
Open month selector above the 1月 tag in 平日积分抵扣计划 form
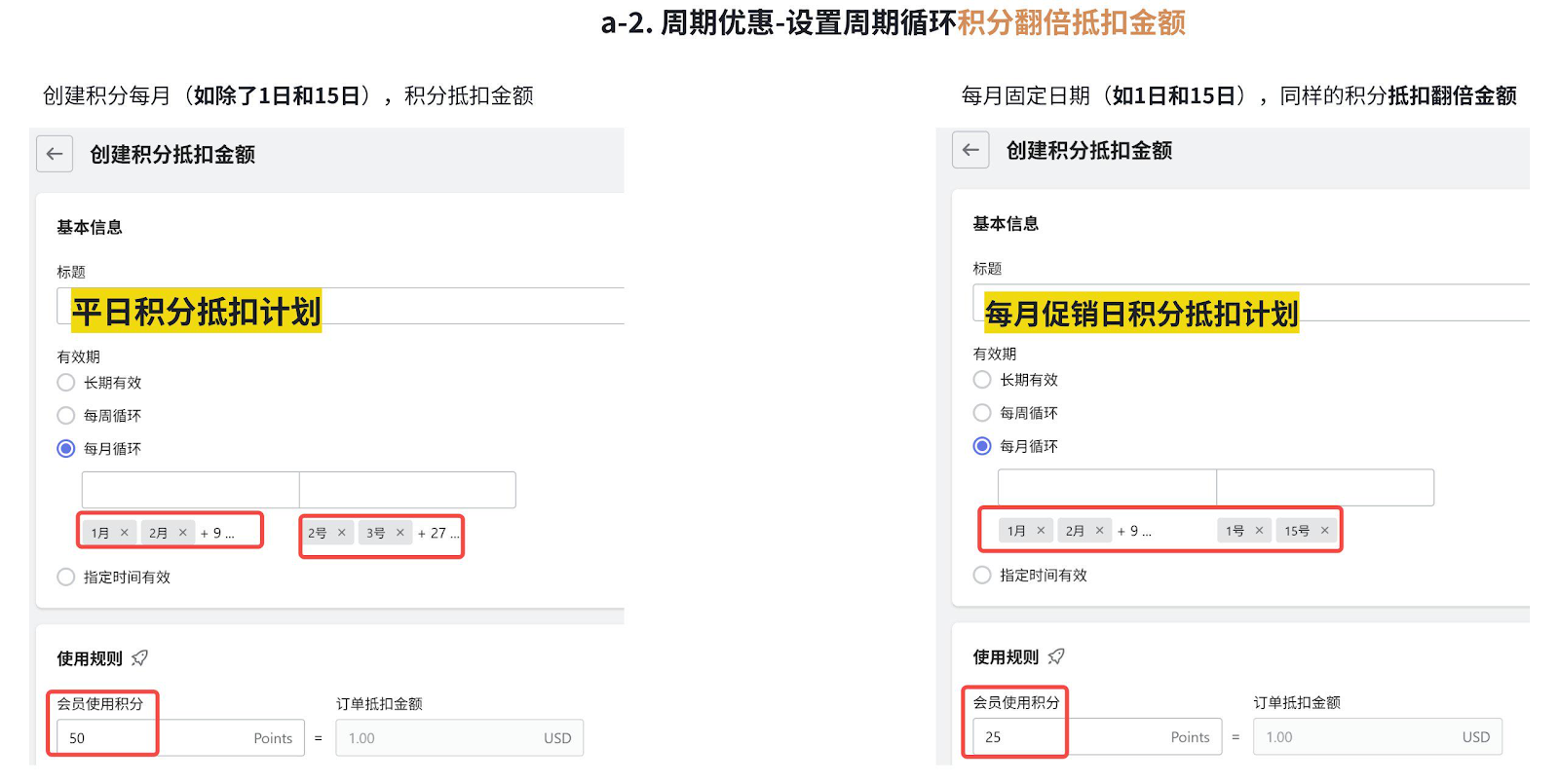(190, 490)
